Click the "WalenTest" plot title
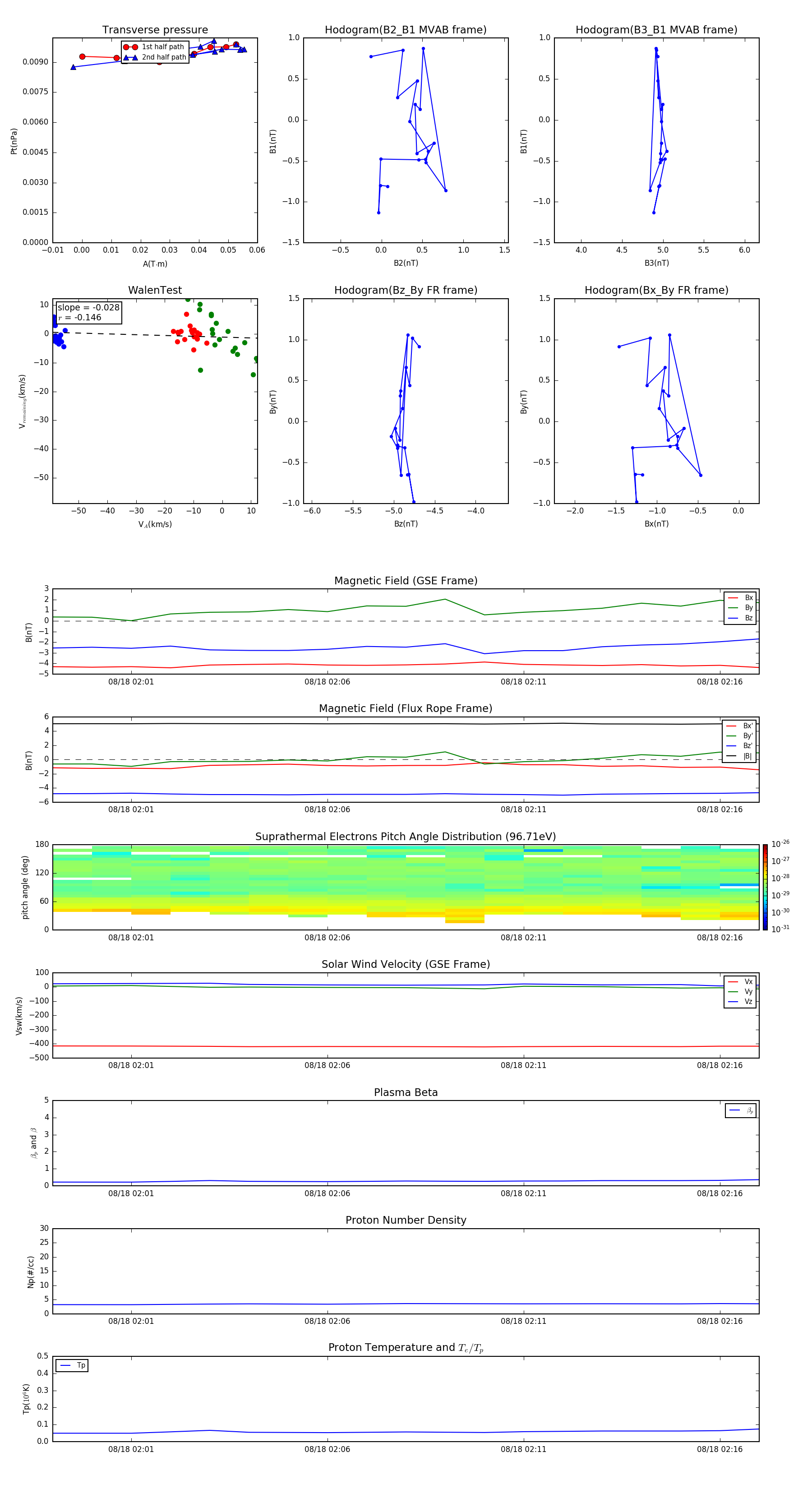The image size is (812, 1489). click(x=155, y=290)
